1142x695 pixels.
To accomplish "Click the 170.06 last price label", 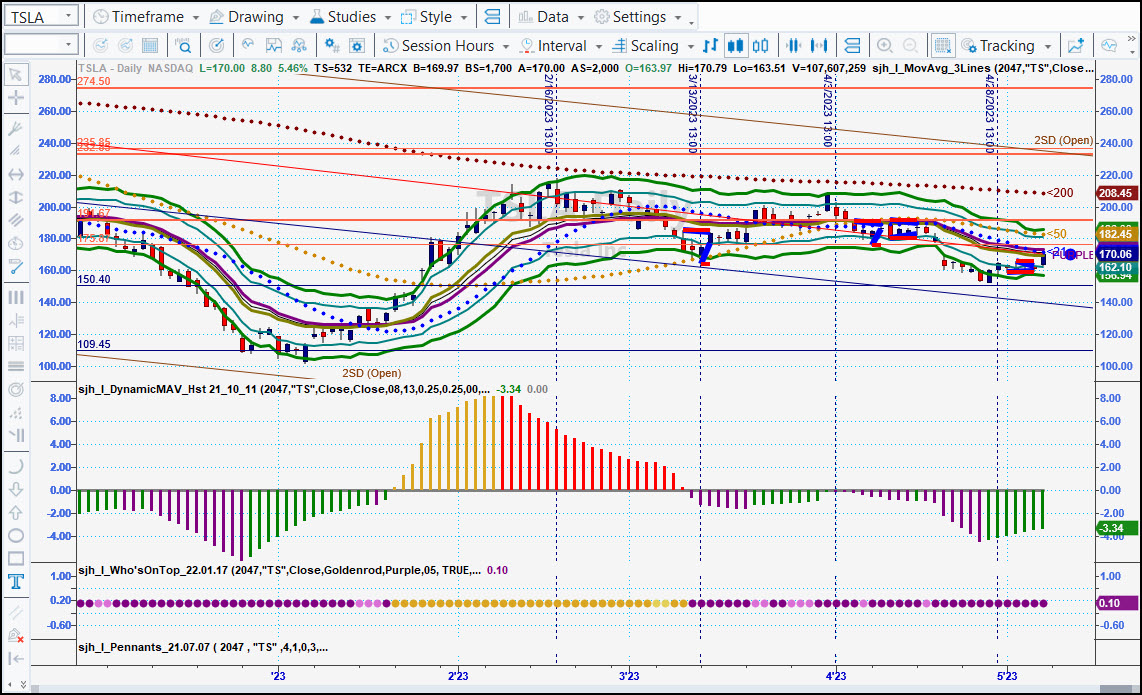I will pos(1116,254).
